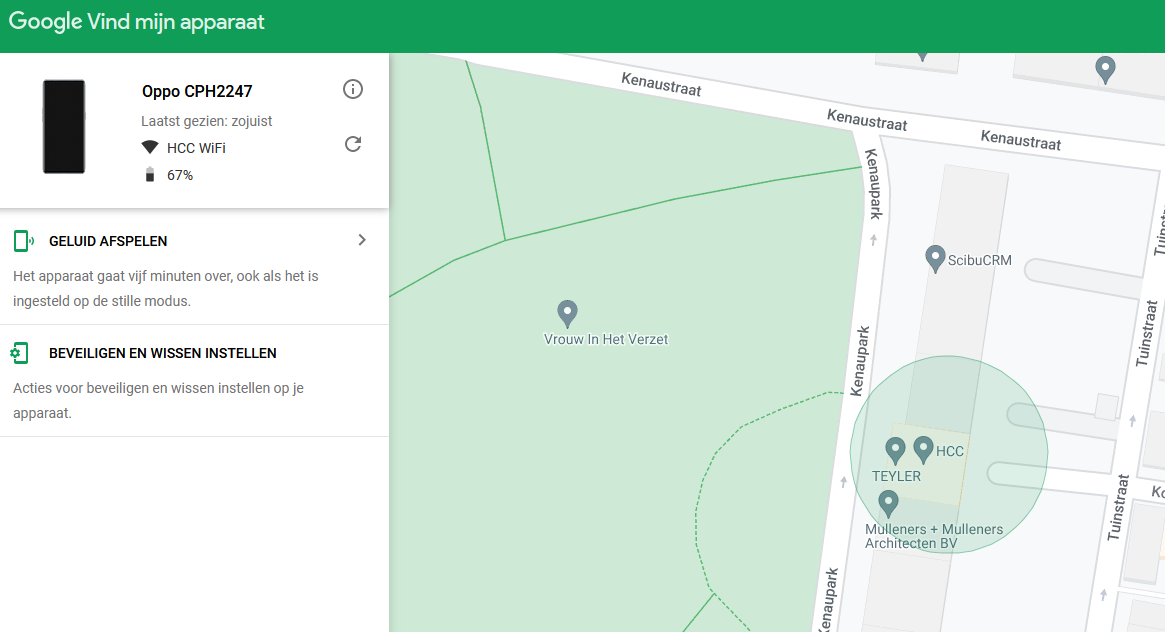Click the Google Vind mijn apparaat title
The image size is (1165, 632).
137,22
